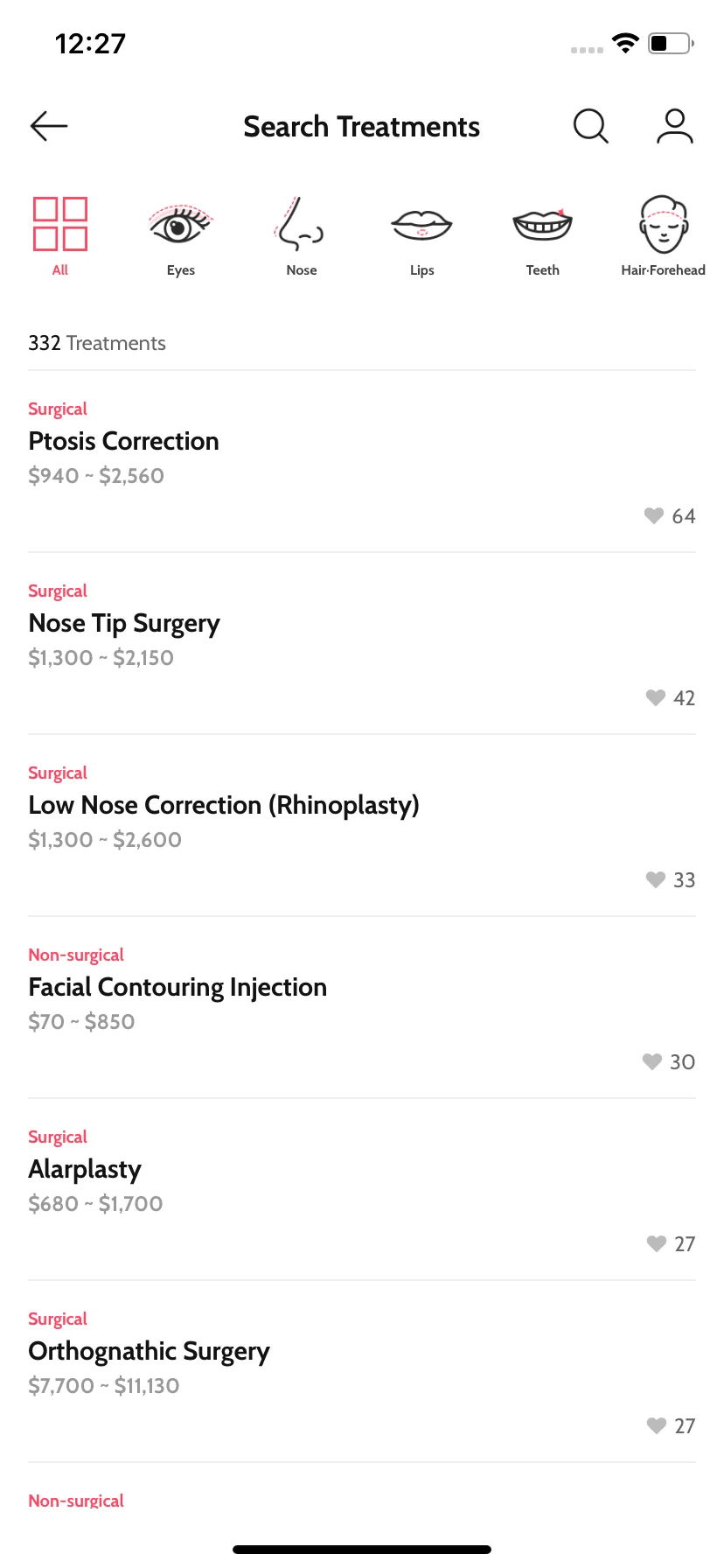724x1568 pixels.
Task: Open the Alarplasty listing
Action: pos(362,1190)
